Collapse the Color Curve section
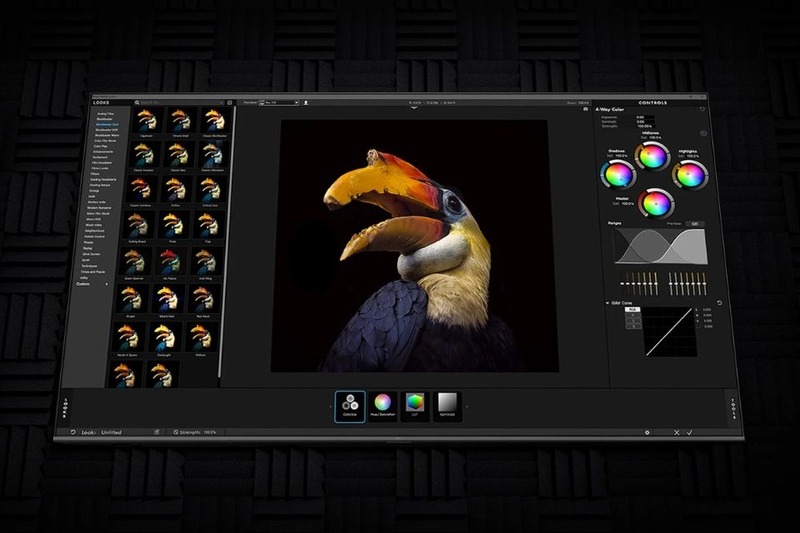 click(x=607, y=302)
